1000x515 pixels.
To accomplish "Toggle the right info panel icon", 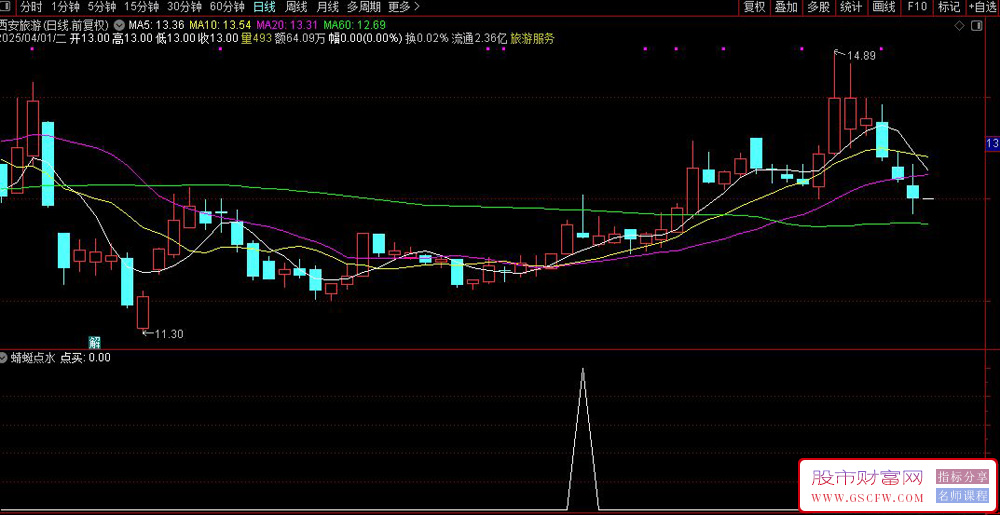I will (x=976, y=25).
